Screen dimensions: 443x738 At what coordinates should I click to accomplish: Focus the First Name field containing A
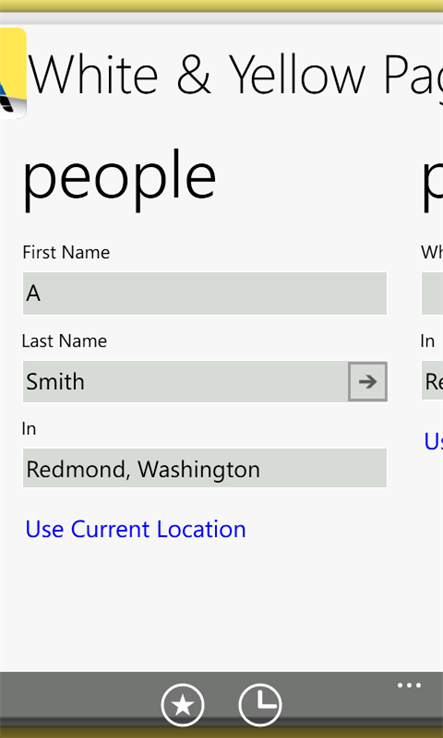coord(205,293)
